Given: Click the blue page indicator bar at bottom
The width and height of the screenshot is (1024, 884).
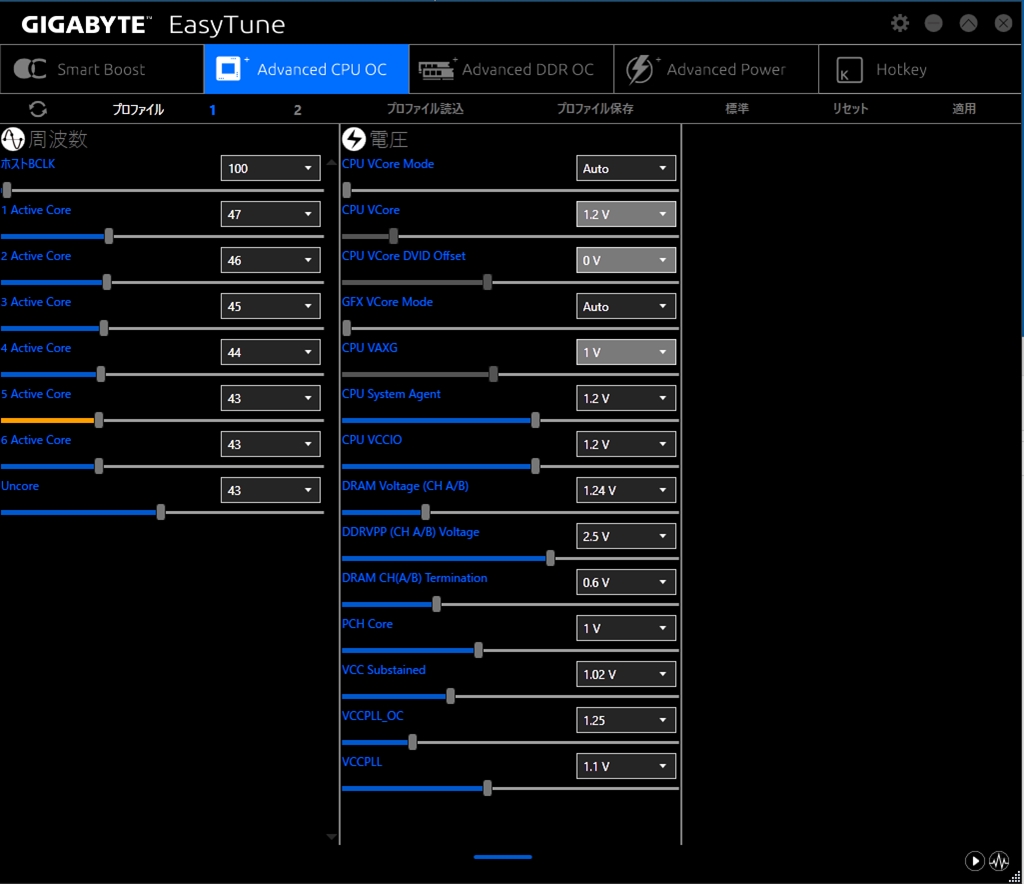Looking at the screenshot, I should [503, 857].
